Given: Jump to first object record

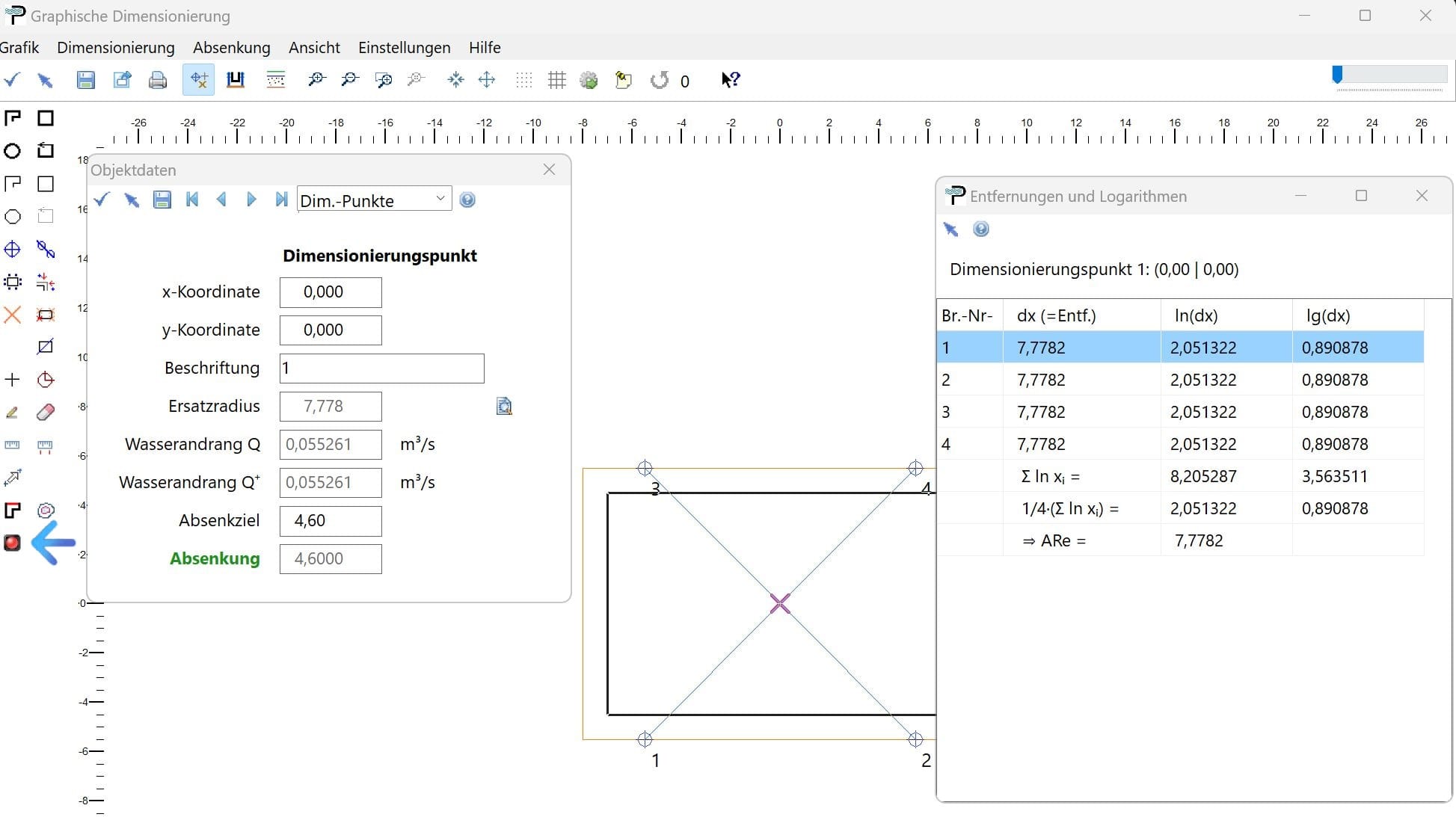Looking at the screenshot, I should (192, 200).
